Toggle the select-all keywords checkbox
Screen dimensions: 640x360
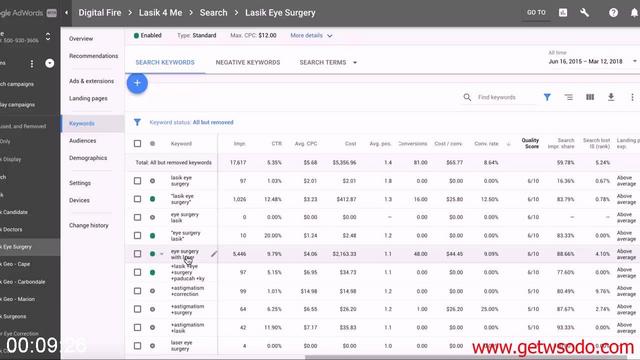pos(138,144)
